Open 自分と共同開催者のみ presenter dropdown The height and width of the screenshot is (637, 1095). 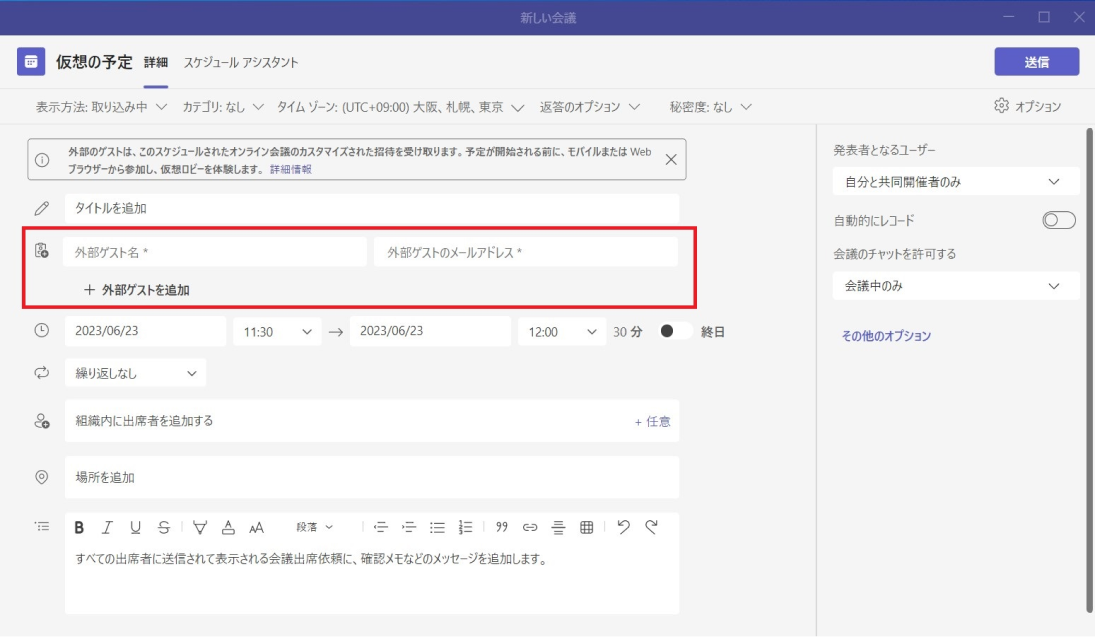coord(956,182)
